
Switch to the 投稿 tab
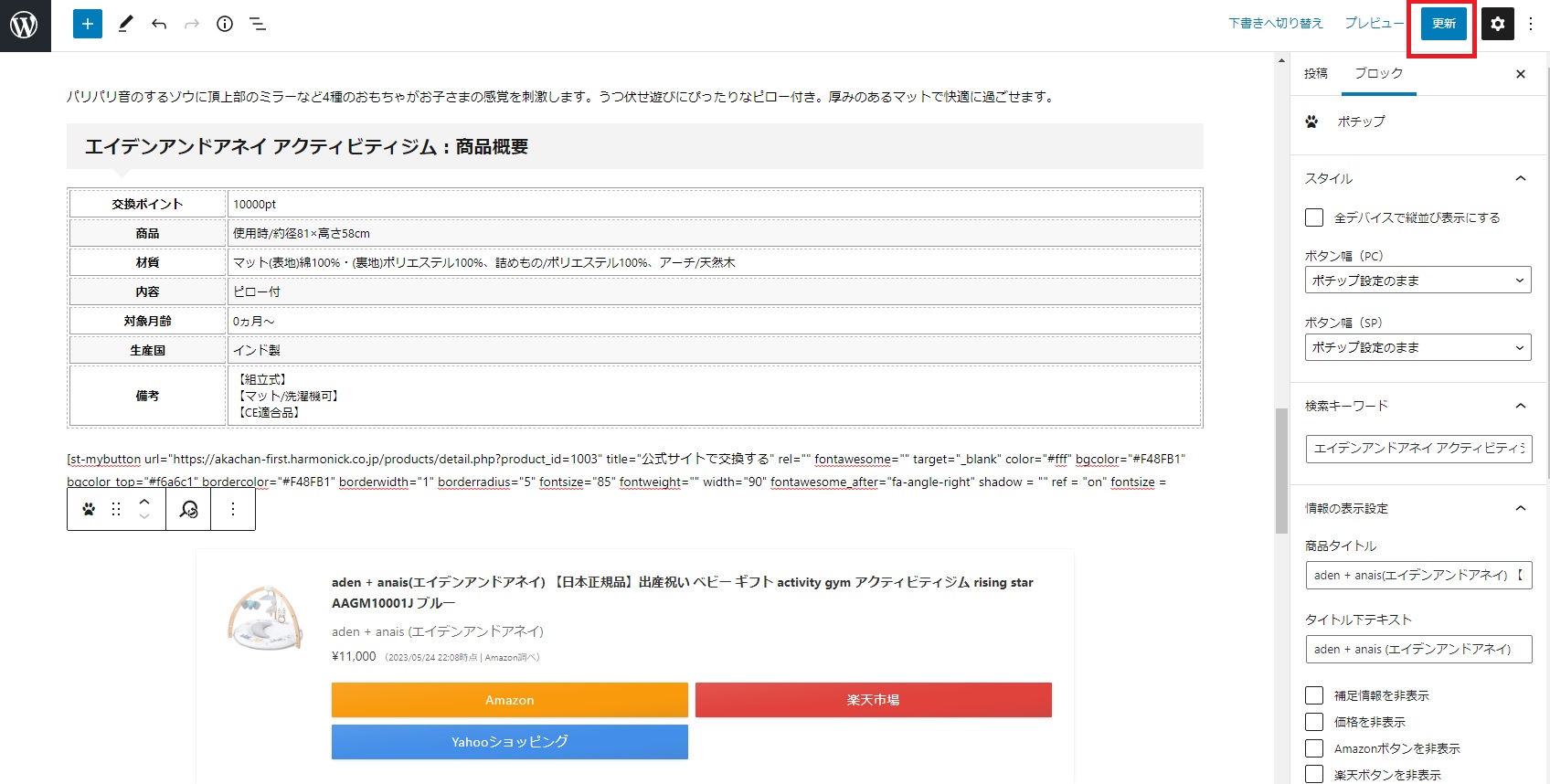pos(1316,73)
